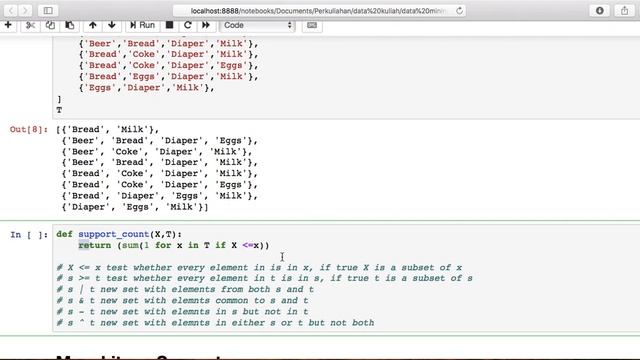Go back with the browser back arrow
This screenshot has width=640, height=360.
[11, 11]
